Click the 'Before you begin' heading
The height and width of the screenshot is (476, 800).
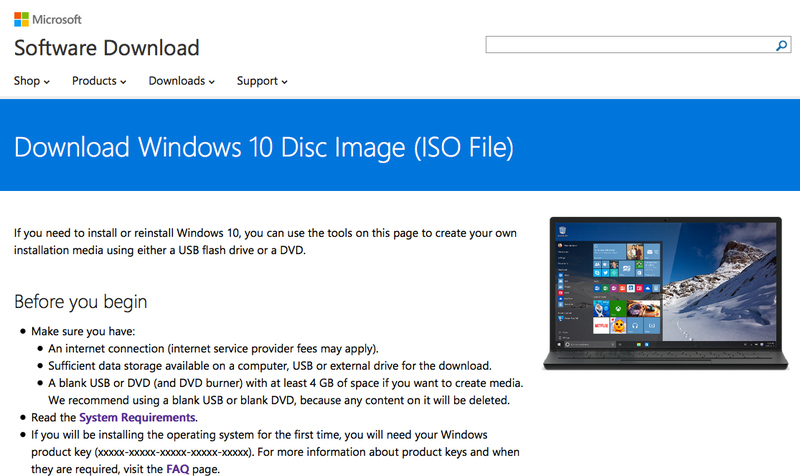[x=81, y=302]
